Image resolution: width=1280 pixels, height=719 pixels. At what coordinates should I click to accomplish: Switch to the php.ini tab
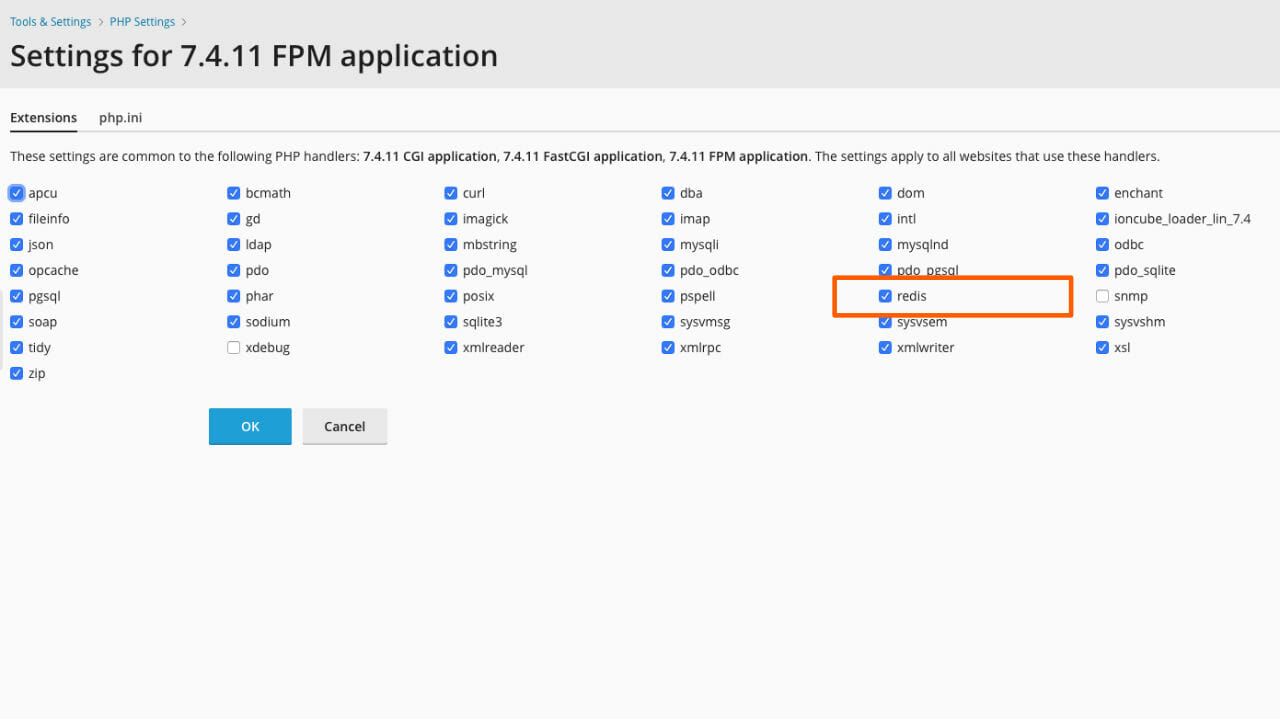coord(120,117)
